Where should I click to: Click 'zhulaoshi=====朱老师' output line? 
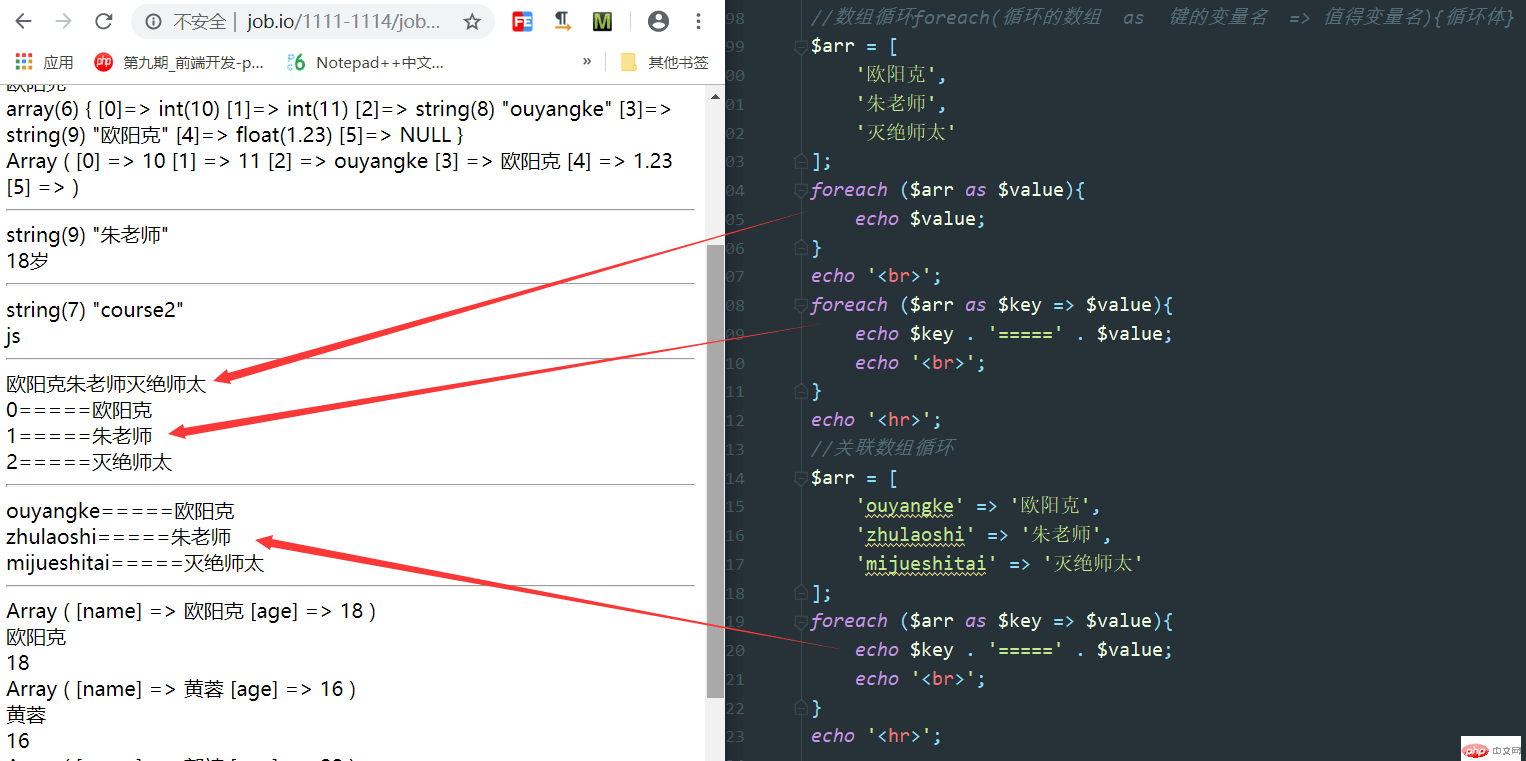pyautogui.click(x=118, y=537)
